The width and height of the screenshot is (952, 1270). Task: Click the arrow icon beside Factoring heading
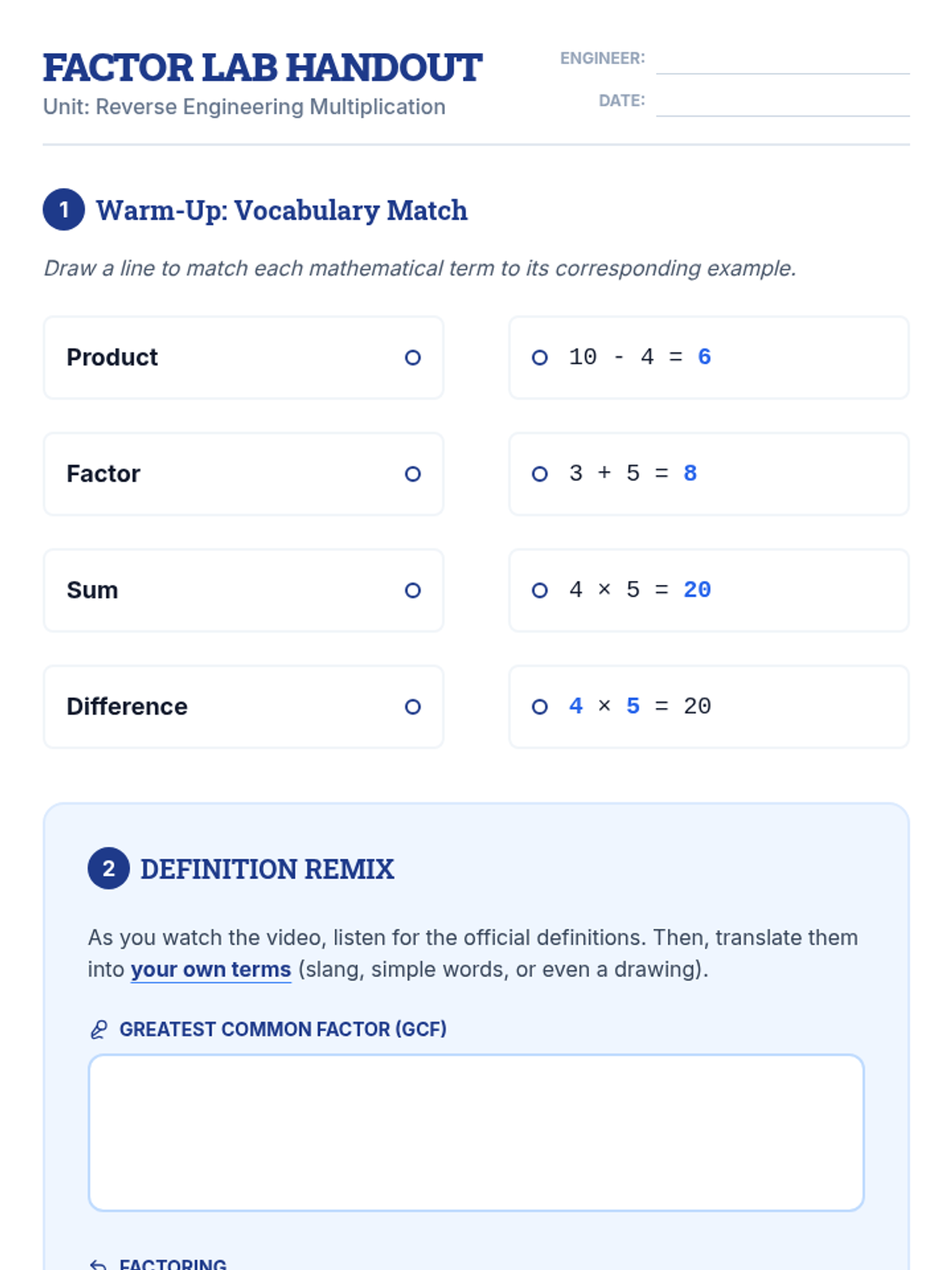point(98,1264)
